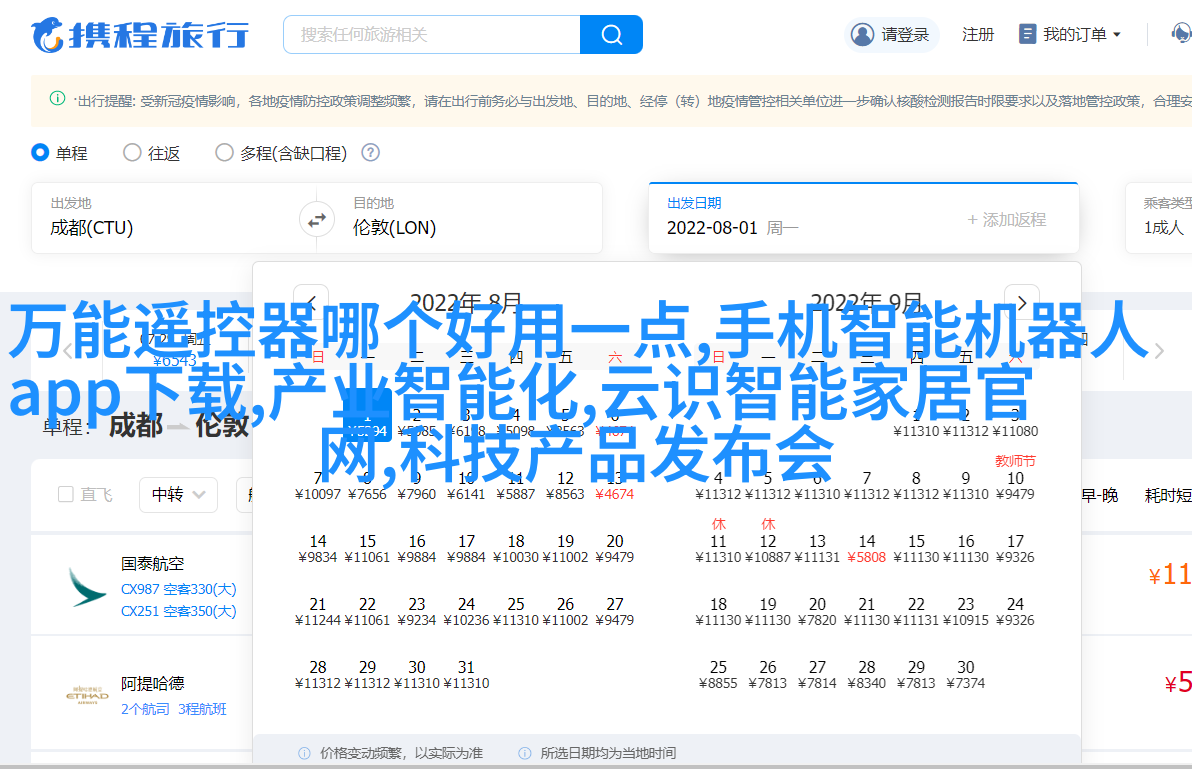Select August 16 in the calendar

[x=417, y=549]
